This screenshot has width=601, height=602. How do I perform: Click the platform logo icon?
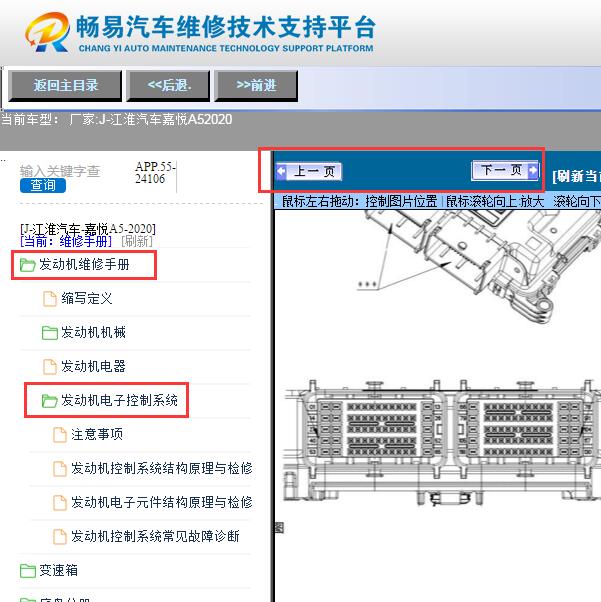(x=48, y=32)
